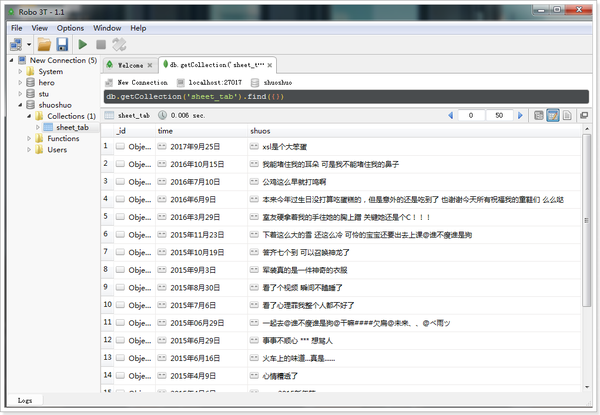Image resolution: width=600 pixels, height=415 pixels.
Task: Click the System folder icon
Action: (x=31, y=71)
